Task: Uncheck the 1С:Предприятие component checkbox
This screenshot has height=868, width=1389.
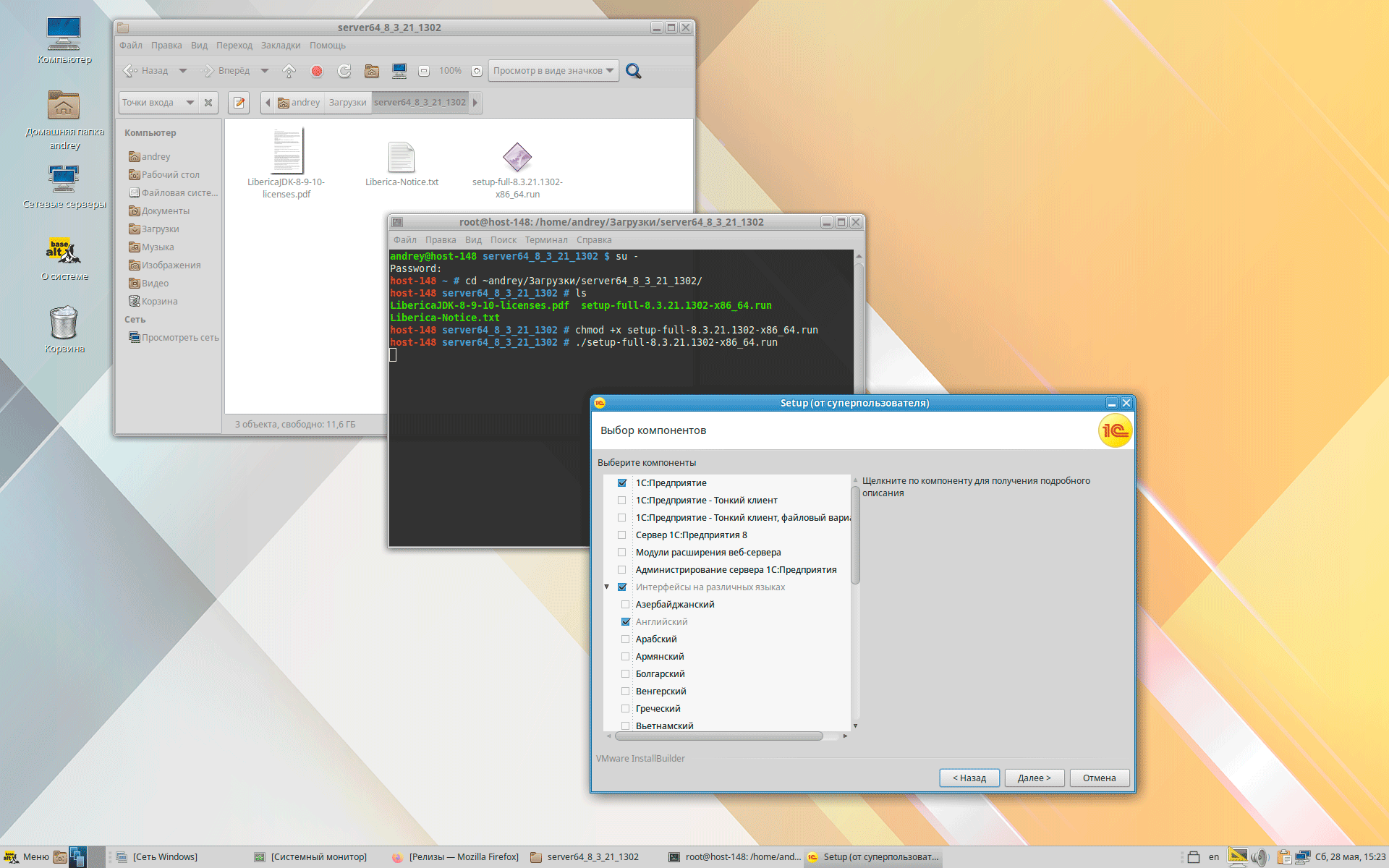Action: click(622, 483)
